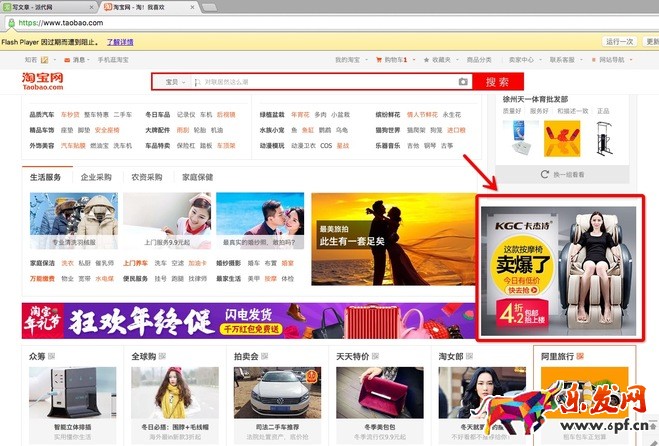Click the 运行一次 button

(x=619, y=42)
